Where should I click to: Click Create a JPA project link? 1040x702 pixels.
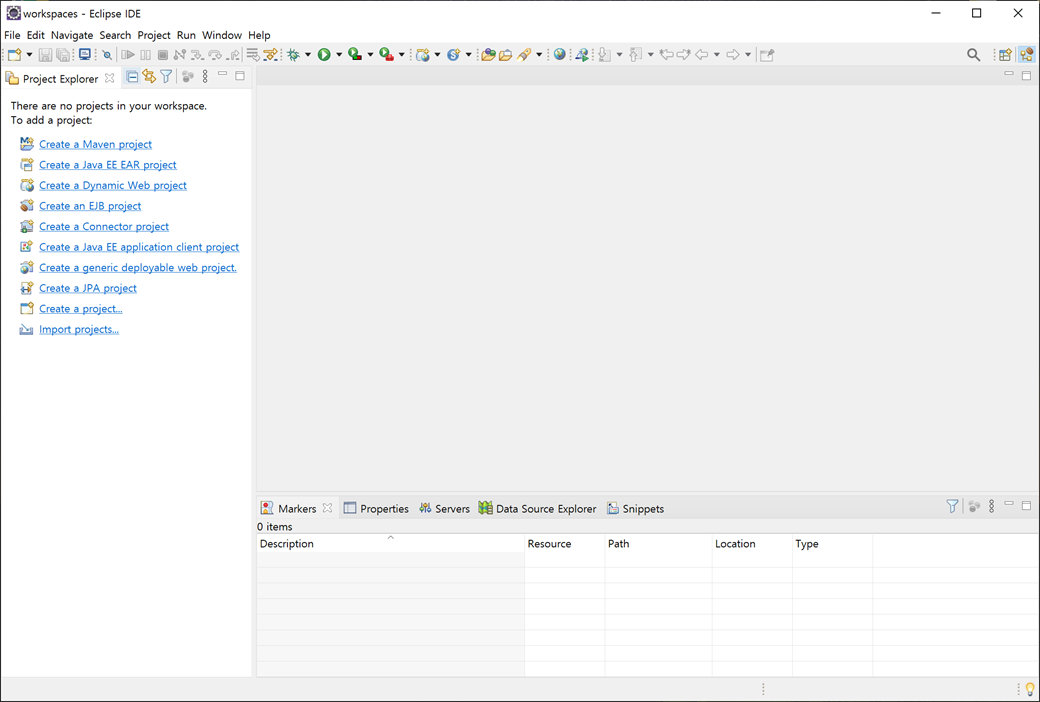[x=88, y=288]
